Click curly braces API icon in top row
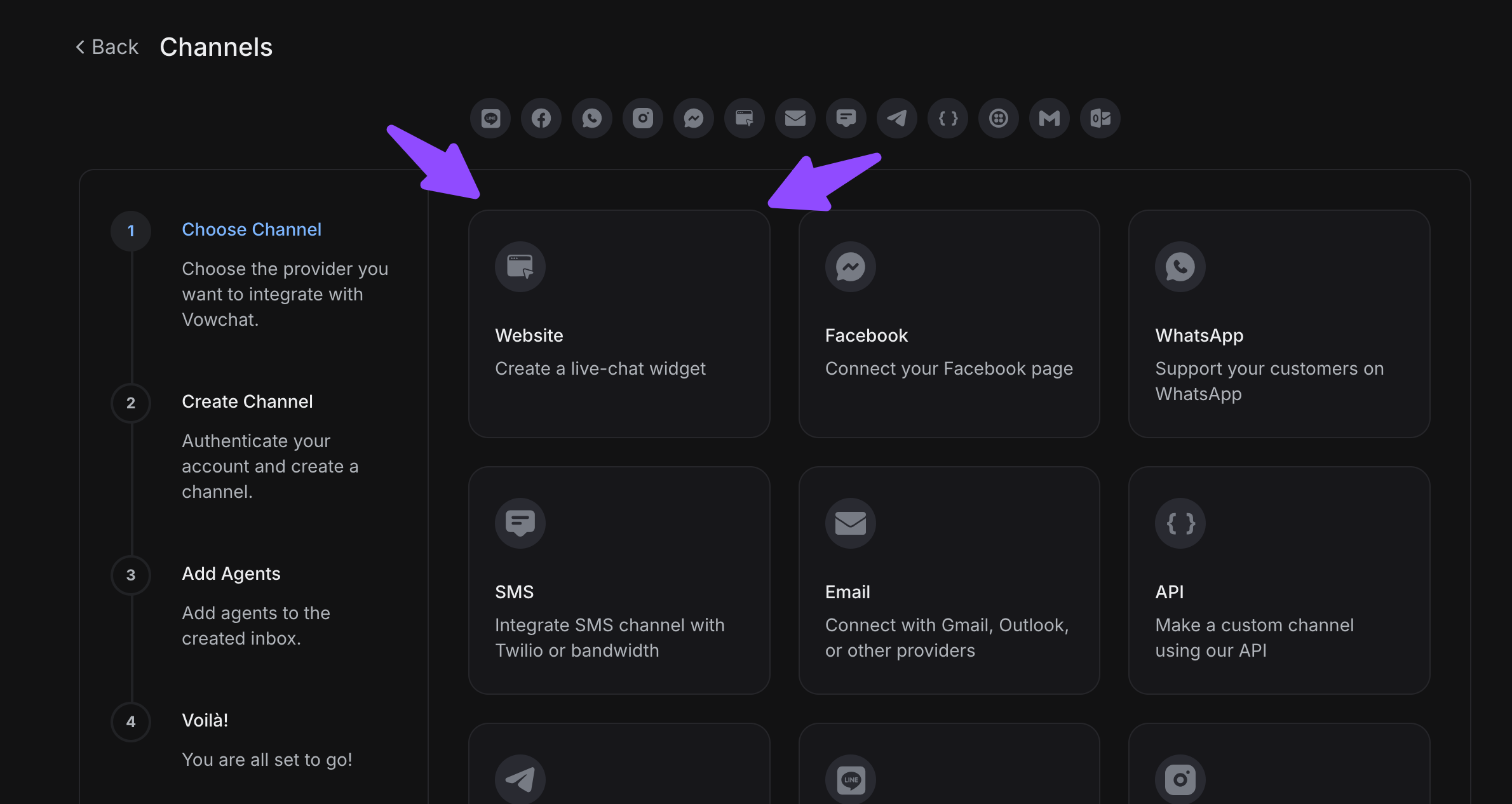This screenshot has width=1512, height=804. [948, 118]
